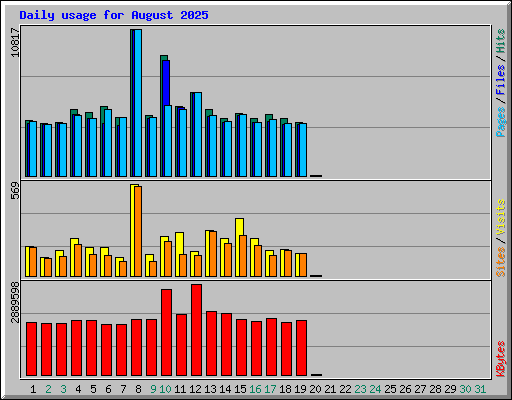Select green day label 24 on the x-axis

click(x=375, y=389)
